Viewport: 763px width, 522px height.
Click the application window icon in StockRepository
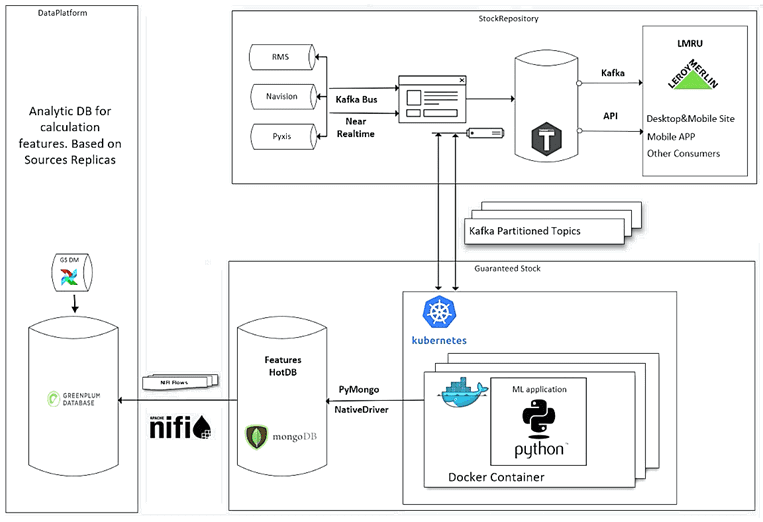pyautogui.click(x=432, y=99)
